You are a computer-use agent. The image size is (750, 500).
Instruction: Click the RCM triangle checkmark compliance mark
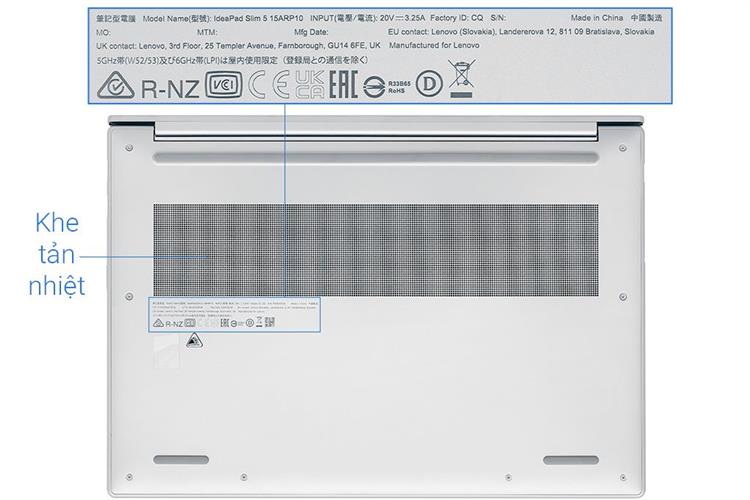coord(116,85)
